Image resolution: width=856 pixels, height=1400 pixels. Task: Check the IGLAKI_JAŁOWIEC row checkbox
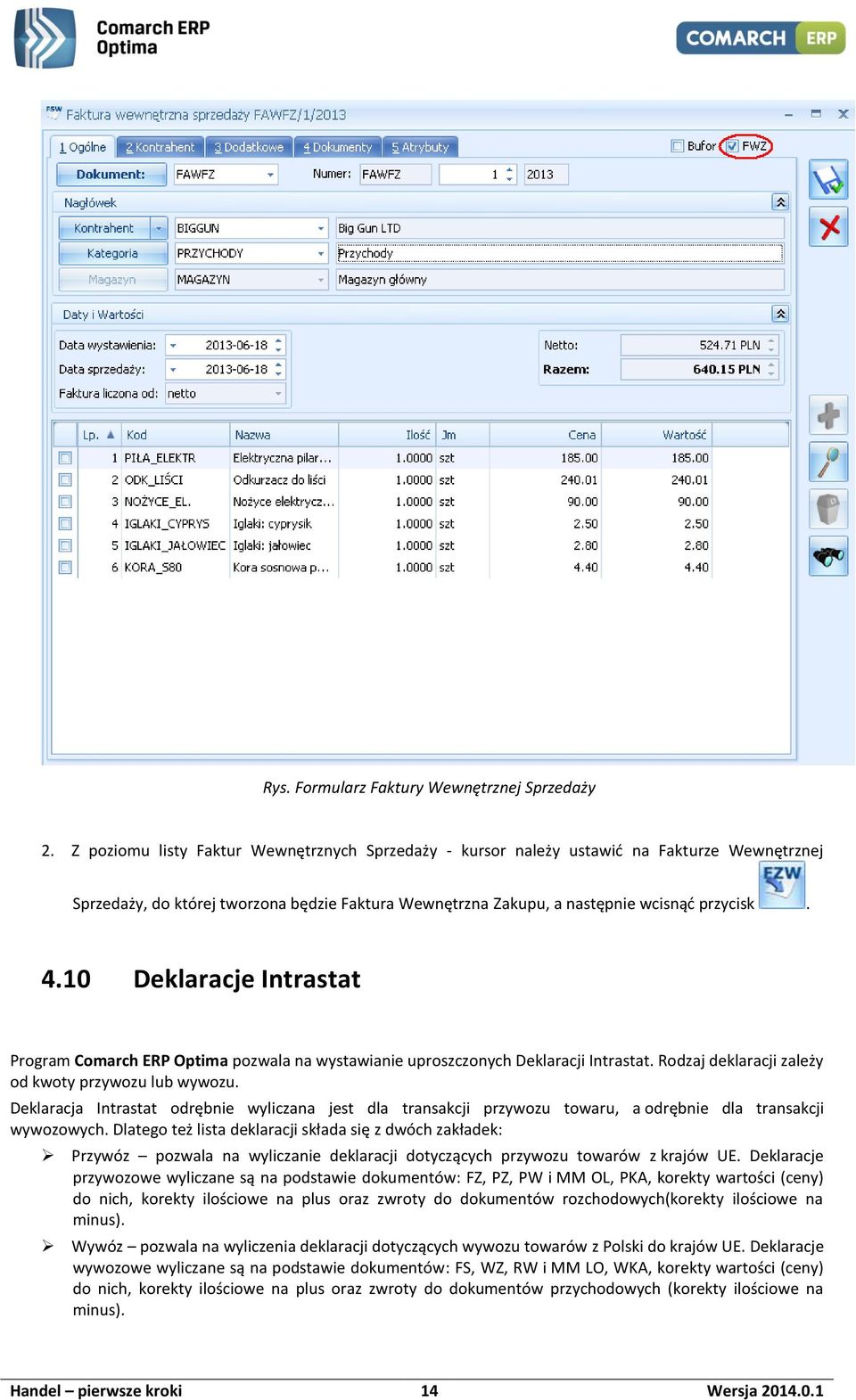[65, 545]
